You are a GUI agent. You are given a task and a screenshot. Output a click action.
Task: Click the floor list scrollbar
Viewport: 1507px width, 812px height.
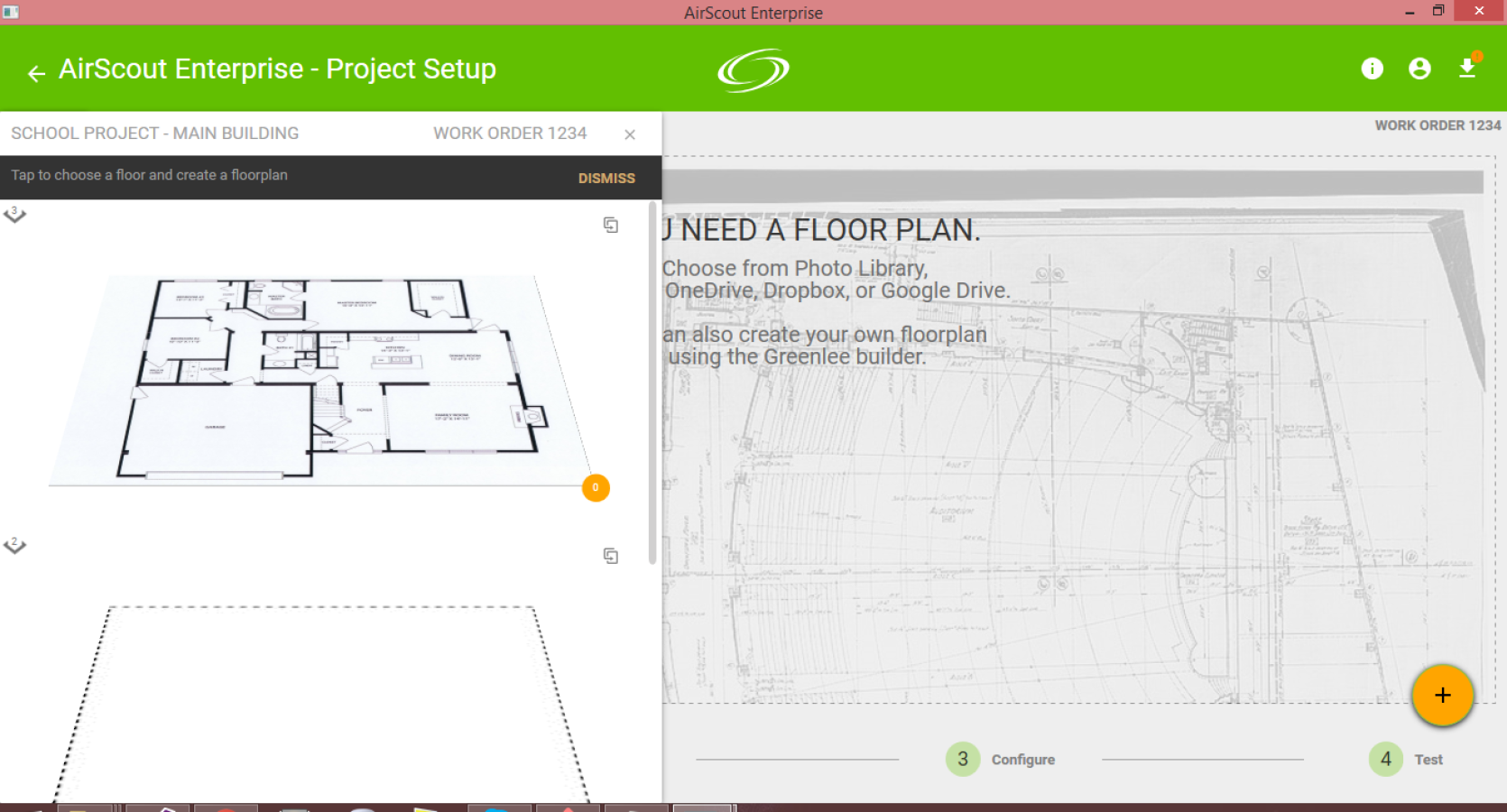click(652, 383)
